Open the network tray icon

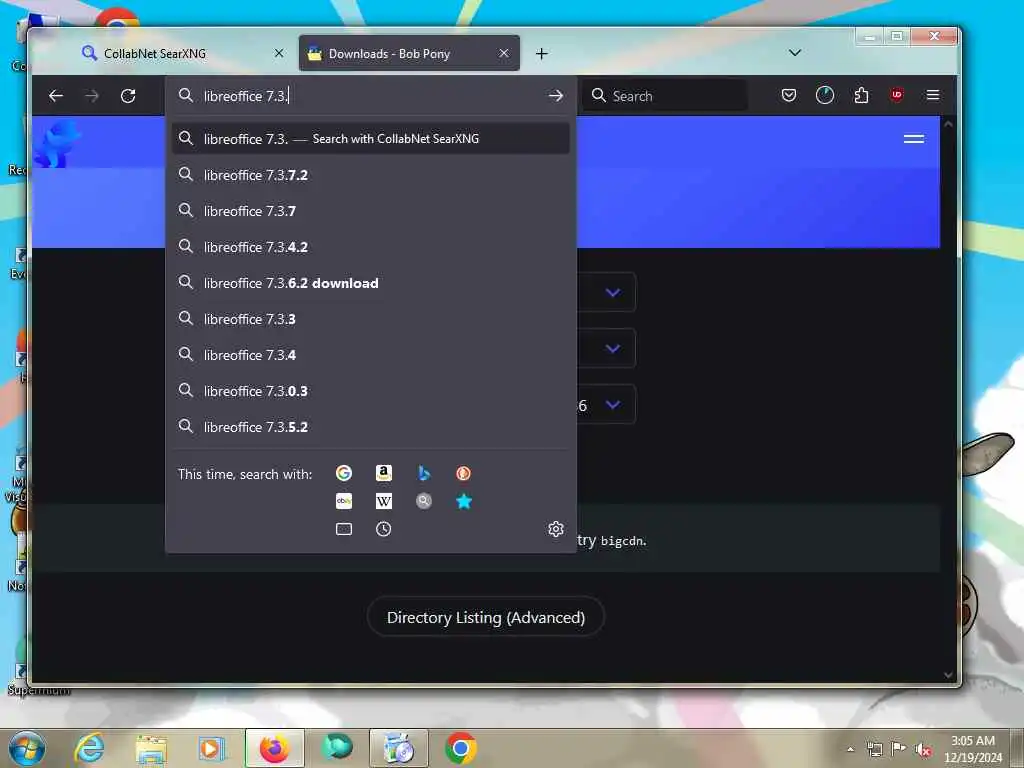click(x=874, y=749)
